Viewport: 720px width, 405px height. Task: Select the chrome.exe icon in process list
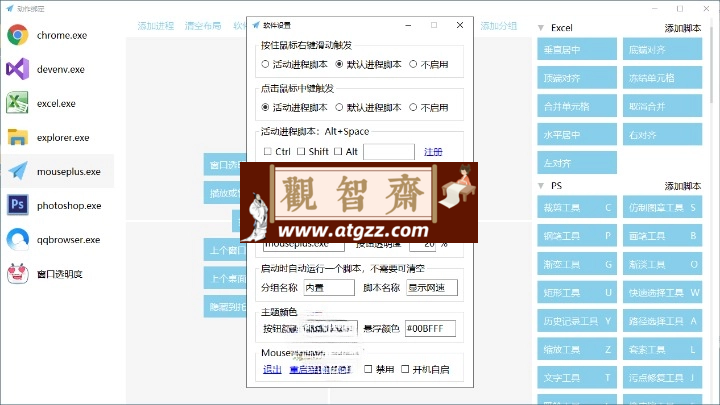tap(18, 35)
